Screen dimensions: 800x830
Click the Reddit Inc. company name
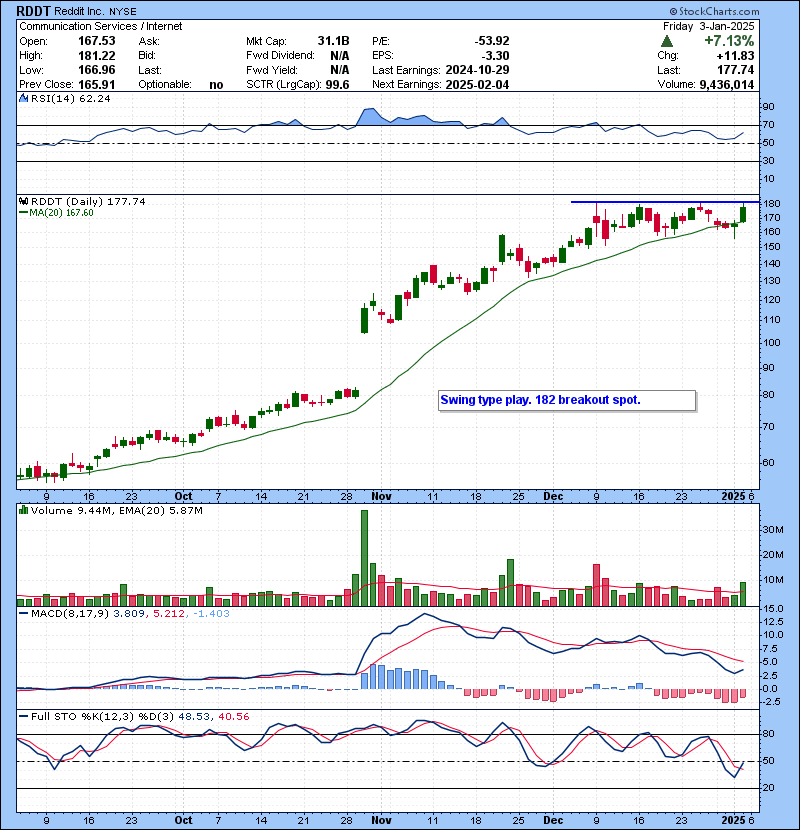(x=79, y=11)
